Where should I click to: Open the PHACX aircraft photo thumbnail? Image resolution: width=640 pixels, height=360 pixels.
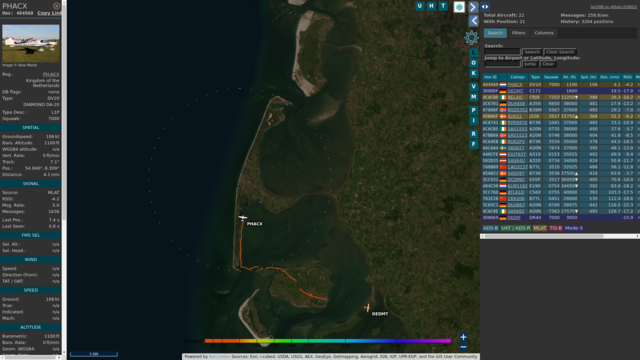coord(31,43)
